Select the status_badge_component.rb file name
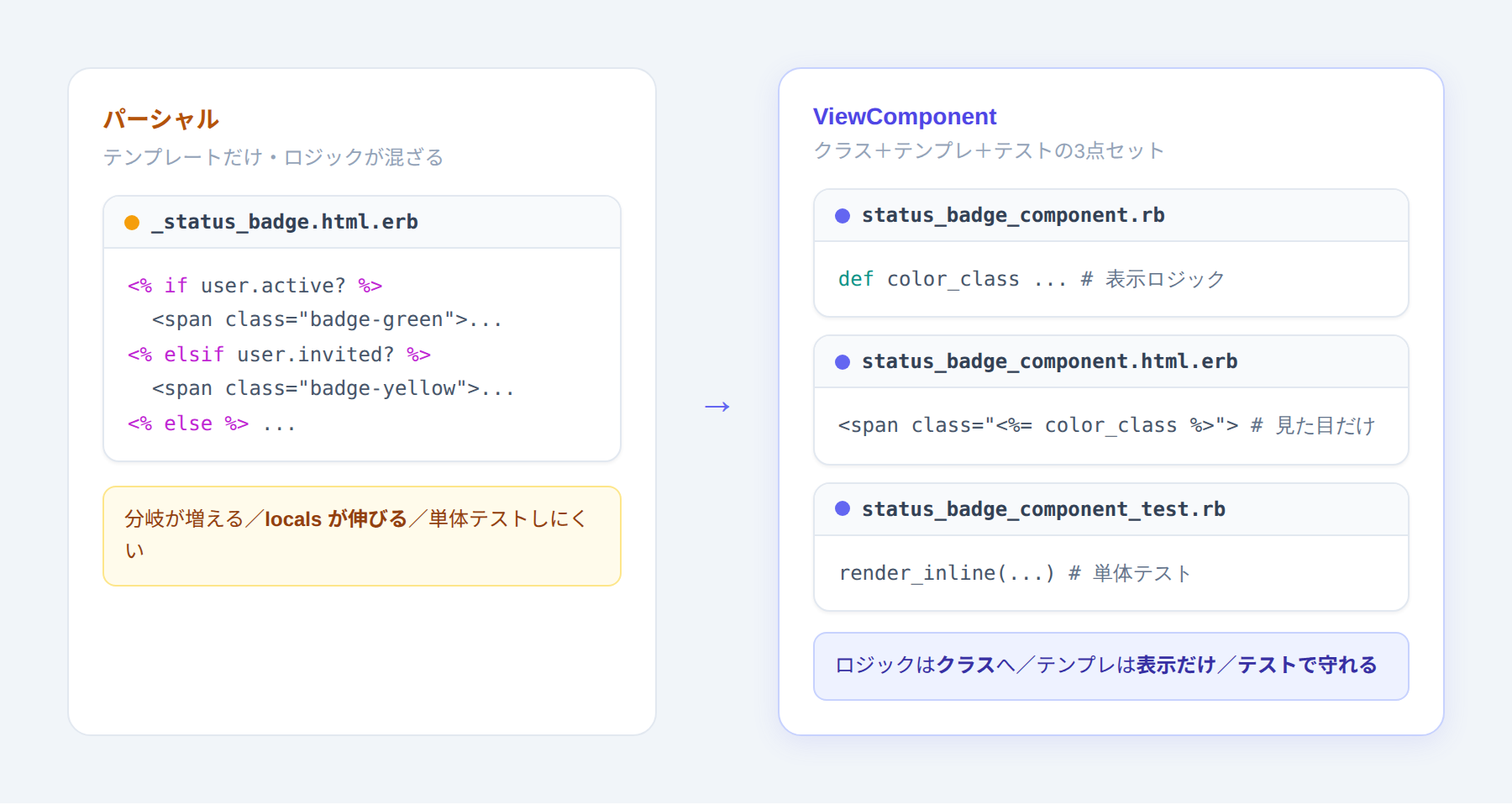The width and height of the screenshot is (1512, 805). [1013, 215]
